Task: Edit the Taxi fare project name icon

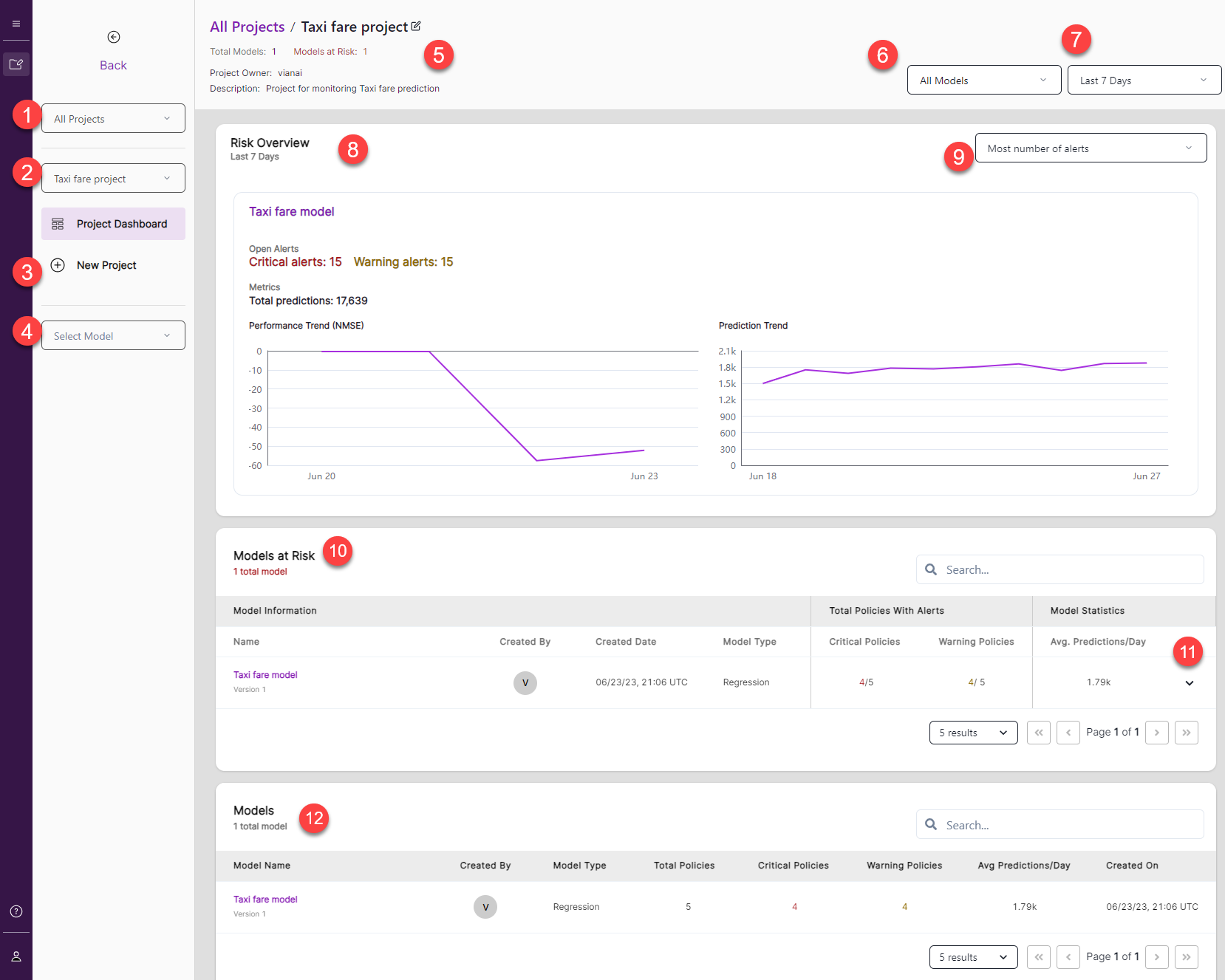Action: coord(416,26)
